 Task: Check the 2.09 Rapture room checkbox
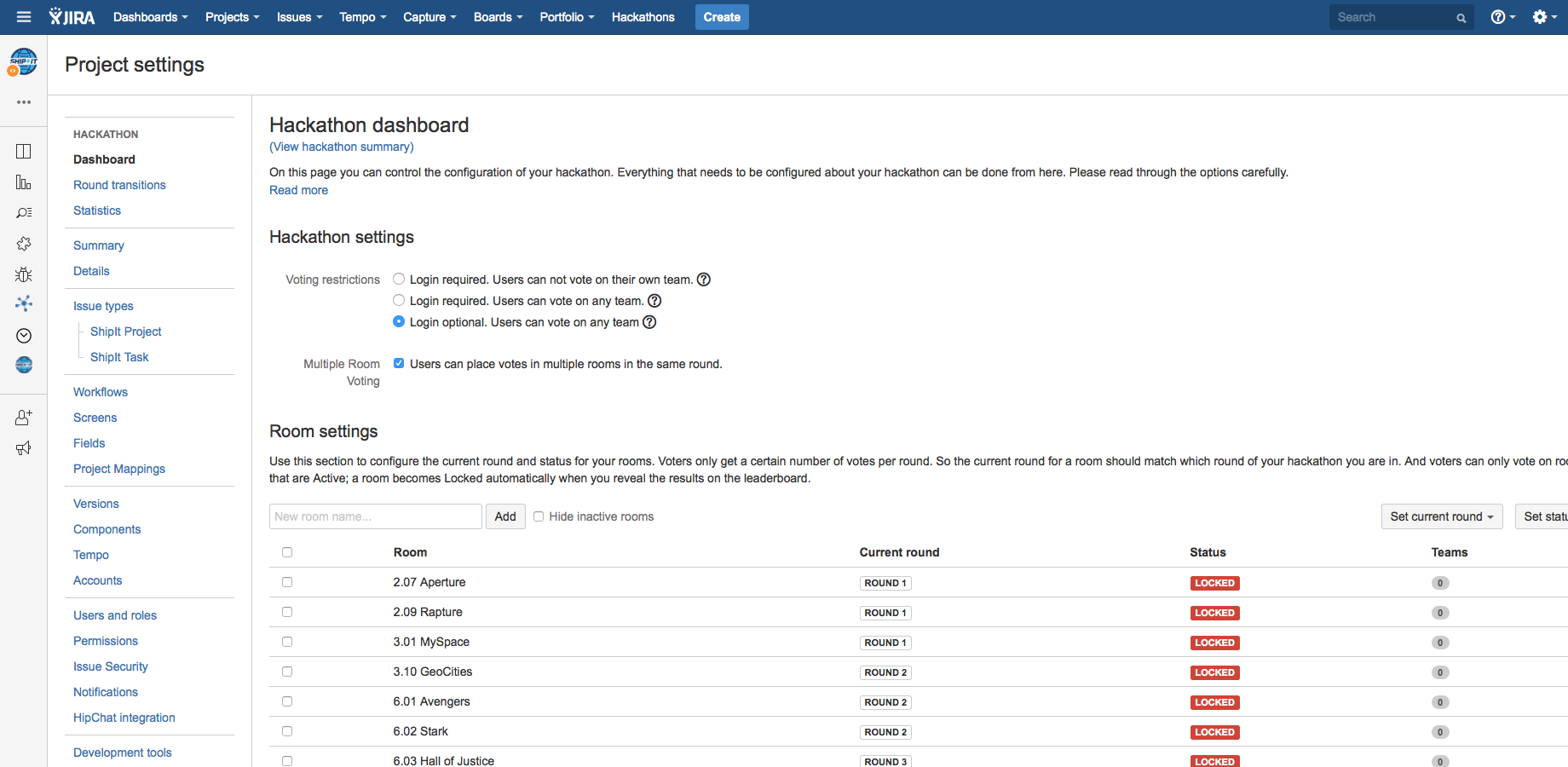287,612
